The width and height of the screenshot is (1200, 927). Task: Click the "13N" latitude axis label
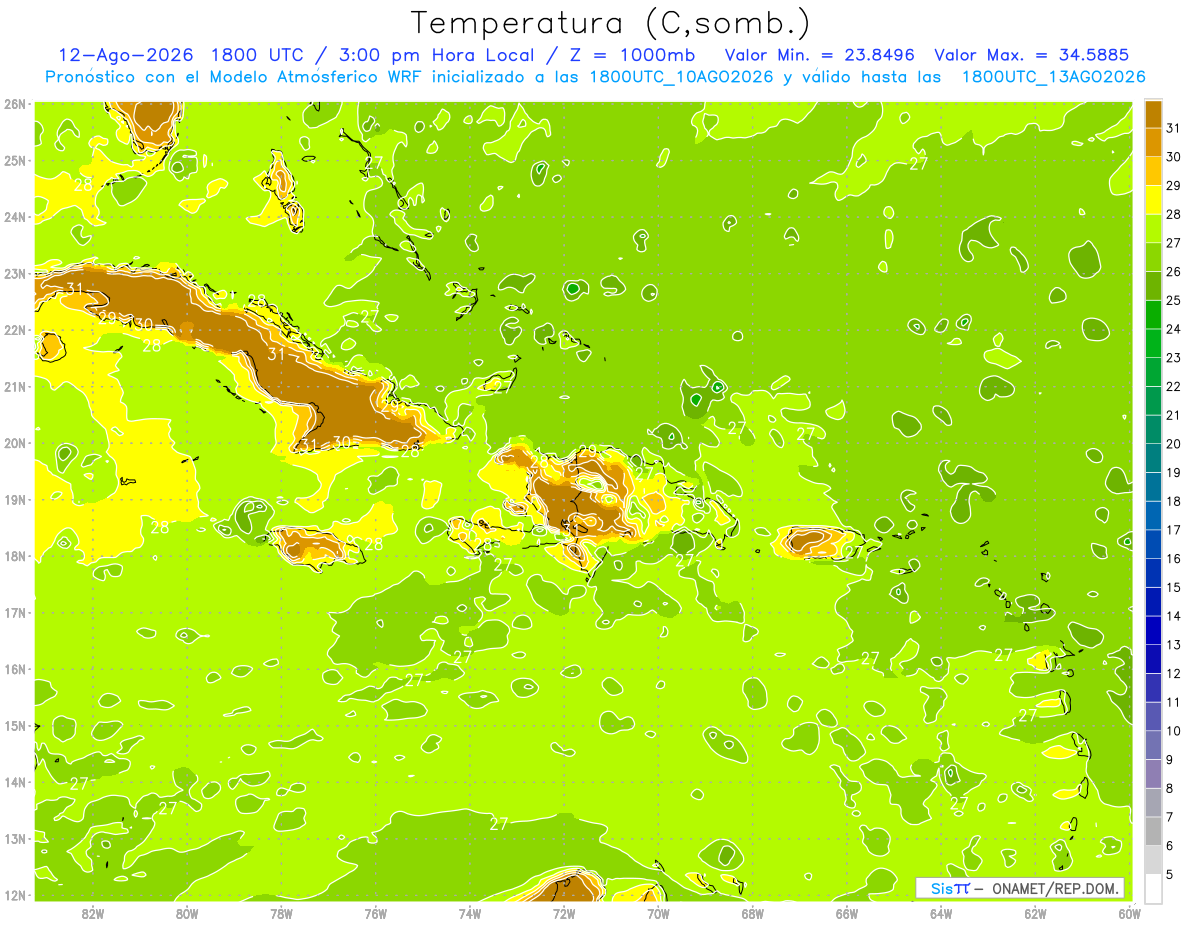pos(15,838)
